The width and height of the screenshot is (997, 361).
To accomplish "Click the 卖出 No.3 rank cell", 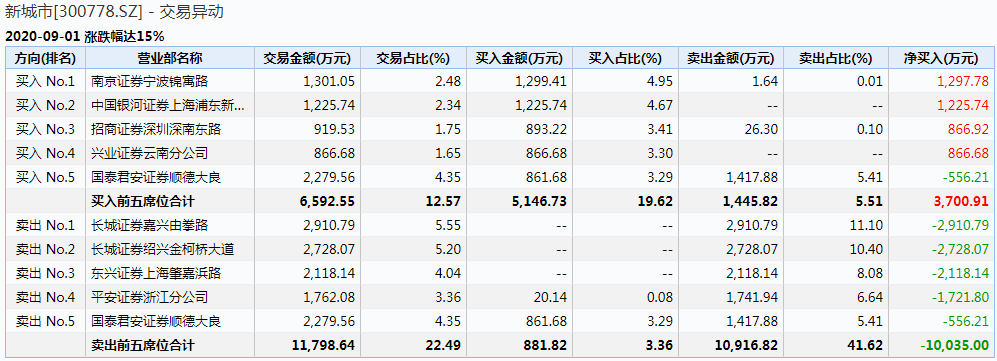I will pyautogui.click(x=45, y=273).
